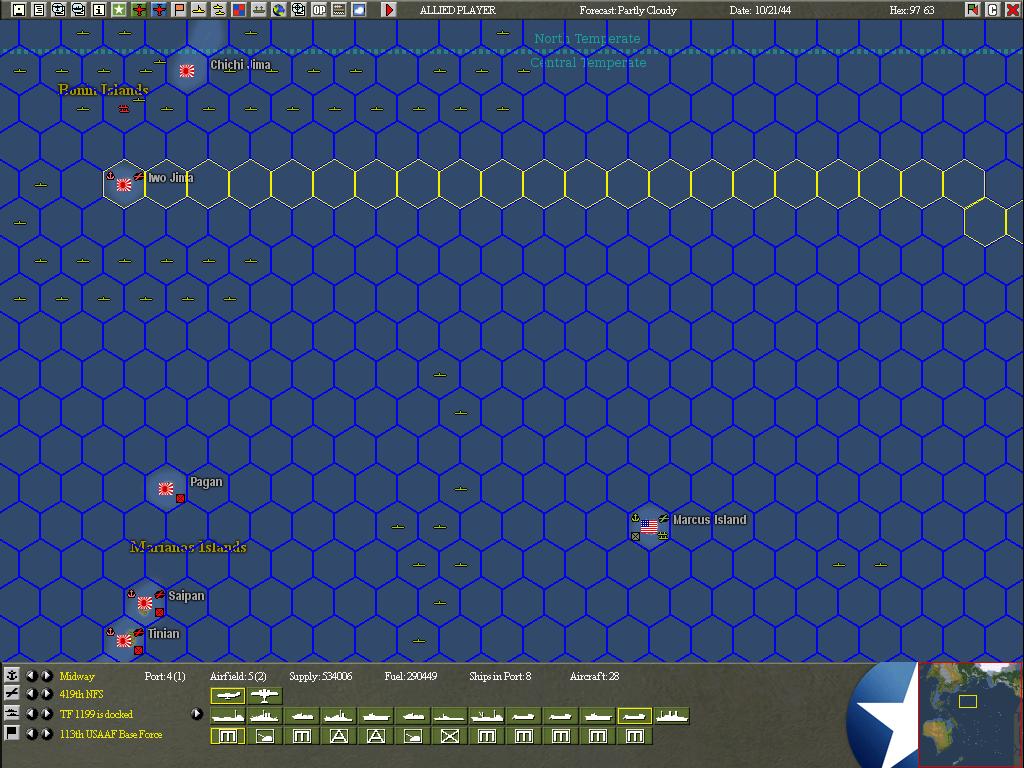1024x768 pixels.
Task: Click the 'Date: 10/21/44' text
Action: [x=760, y=10]
